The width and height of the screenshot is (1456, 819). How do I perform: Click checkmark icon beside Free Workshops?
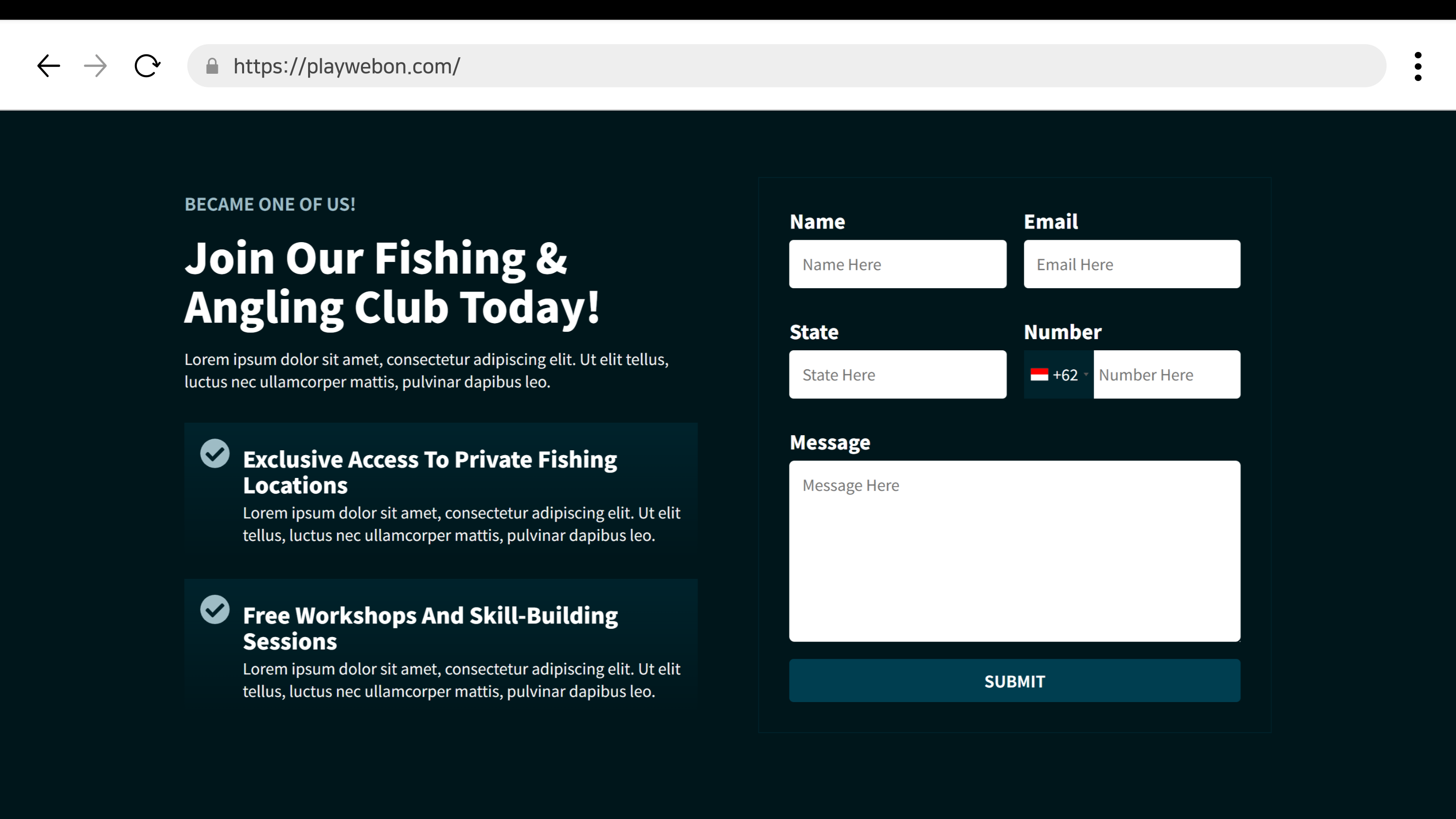coord(215,609)
